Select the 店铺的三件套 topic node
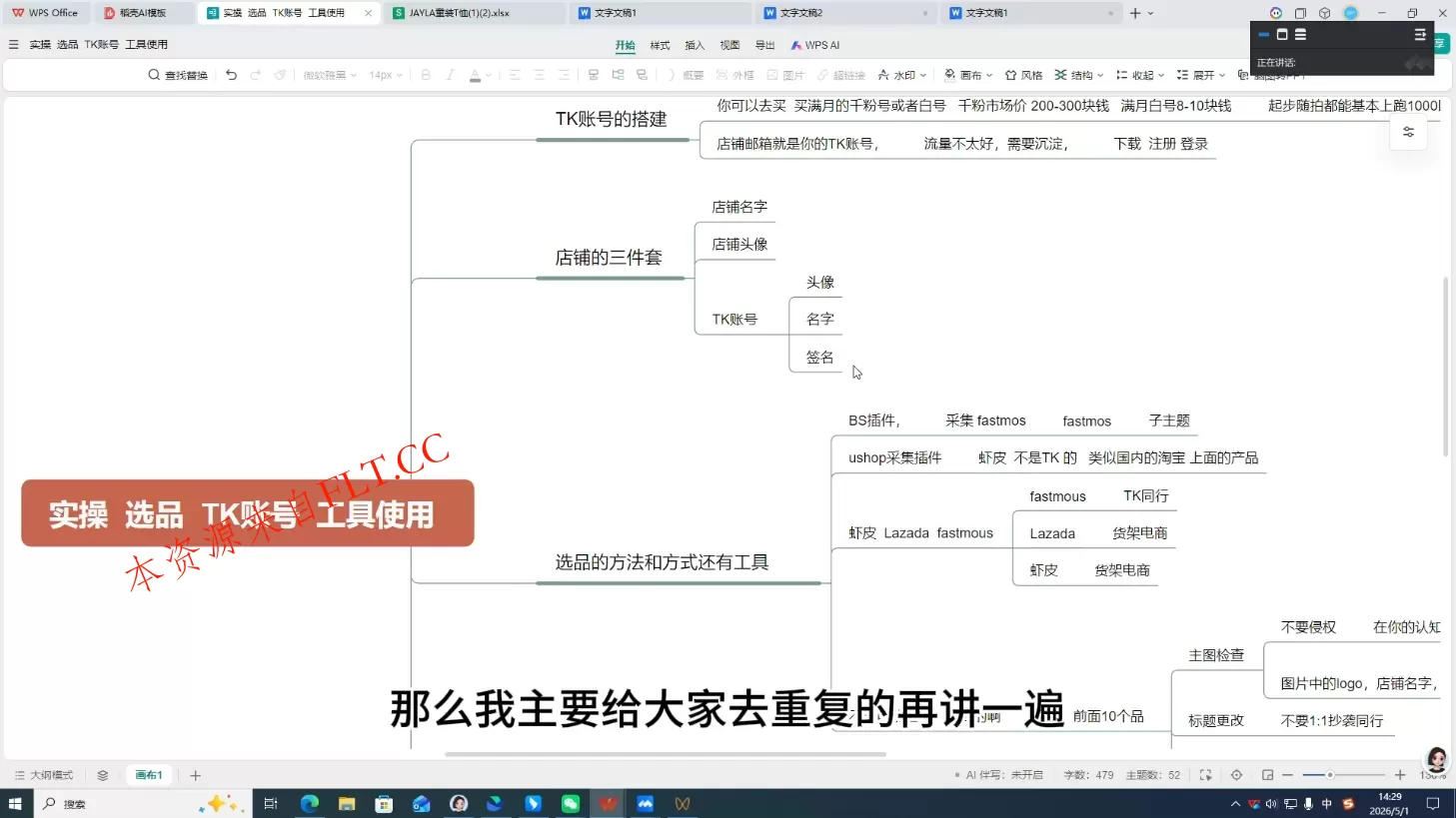This screenshot has height=818, width=1456. (609, 258)
